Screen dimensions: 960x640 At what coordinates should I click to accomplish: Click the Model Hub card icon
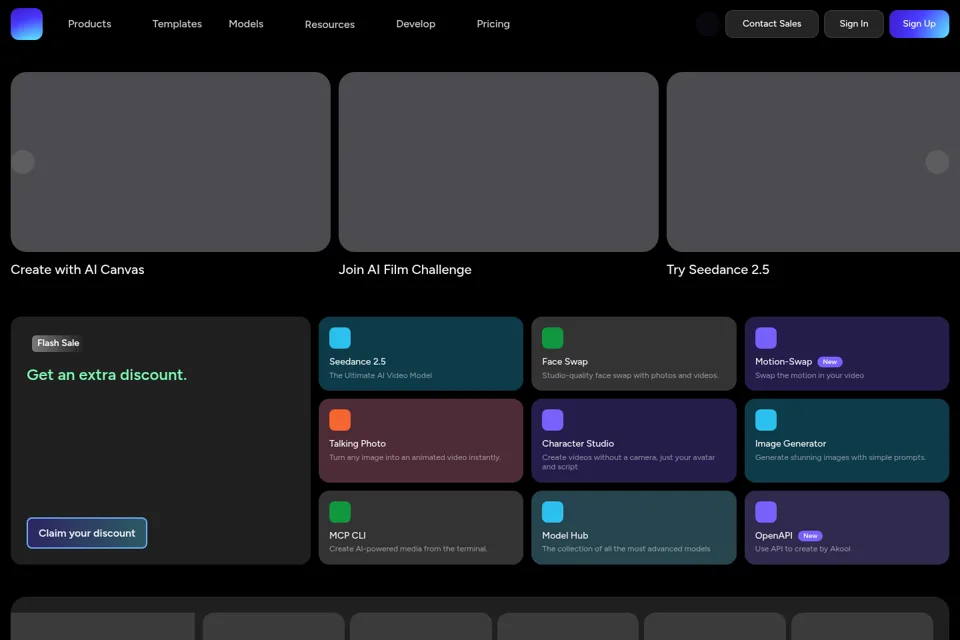pos(552,512)
